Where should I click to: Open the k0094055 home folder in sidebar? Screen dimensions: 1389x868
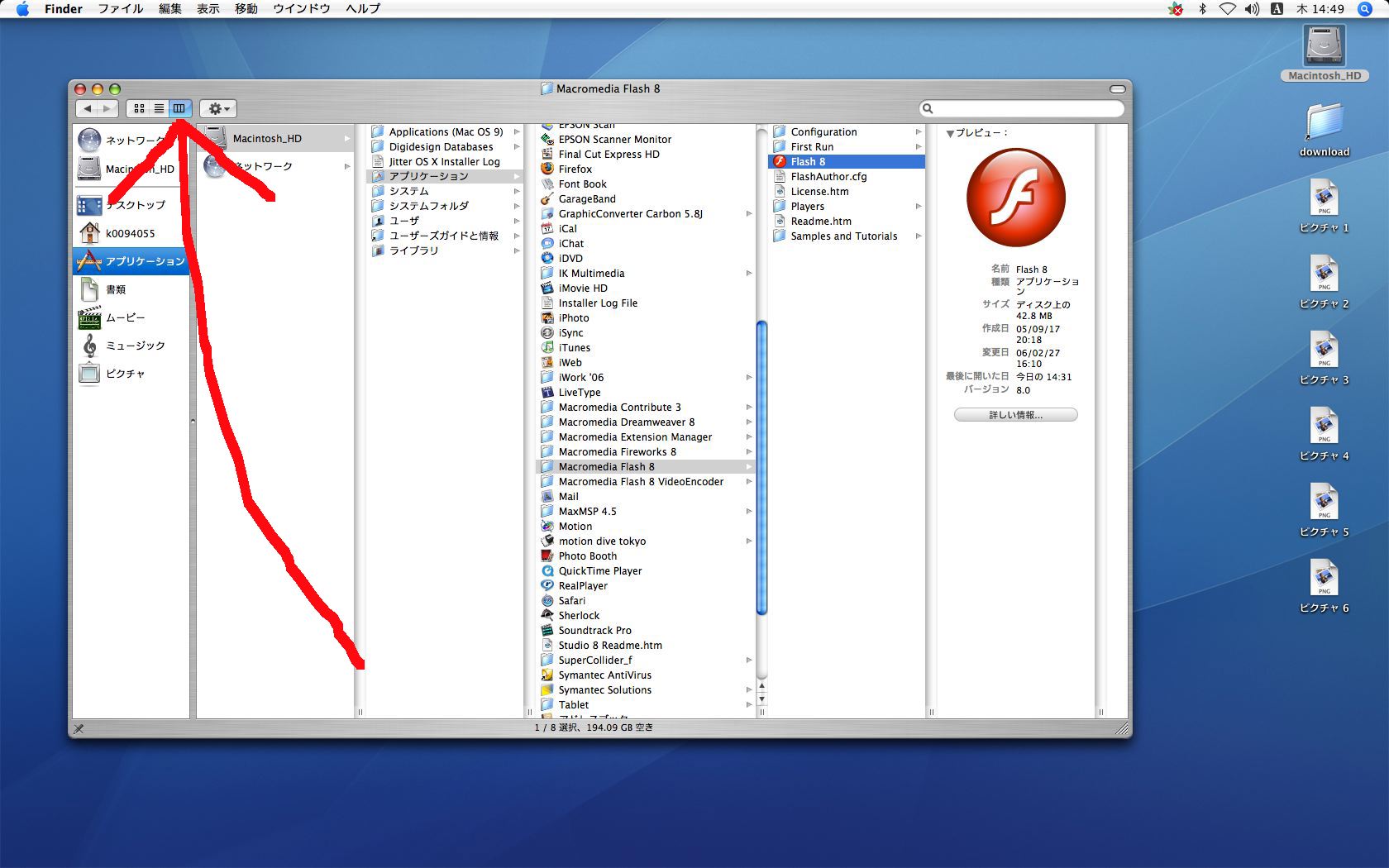point(131,233)
